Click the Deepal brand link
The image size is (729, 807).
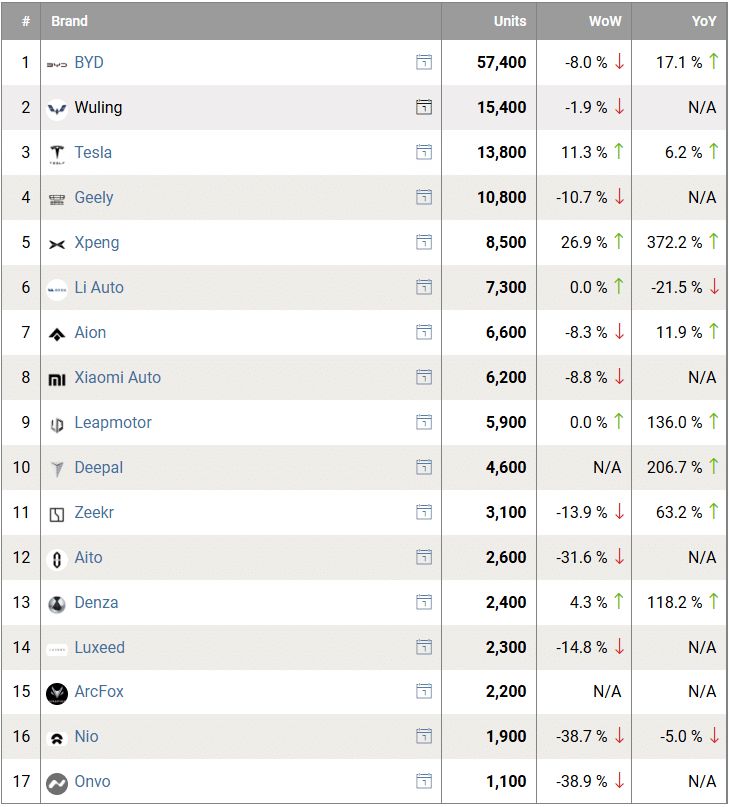(x=99, y=467)
